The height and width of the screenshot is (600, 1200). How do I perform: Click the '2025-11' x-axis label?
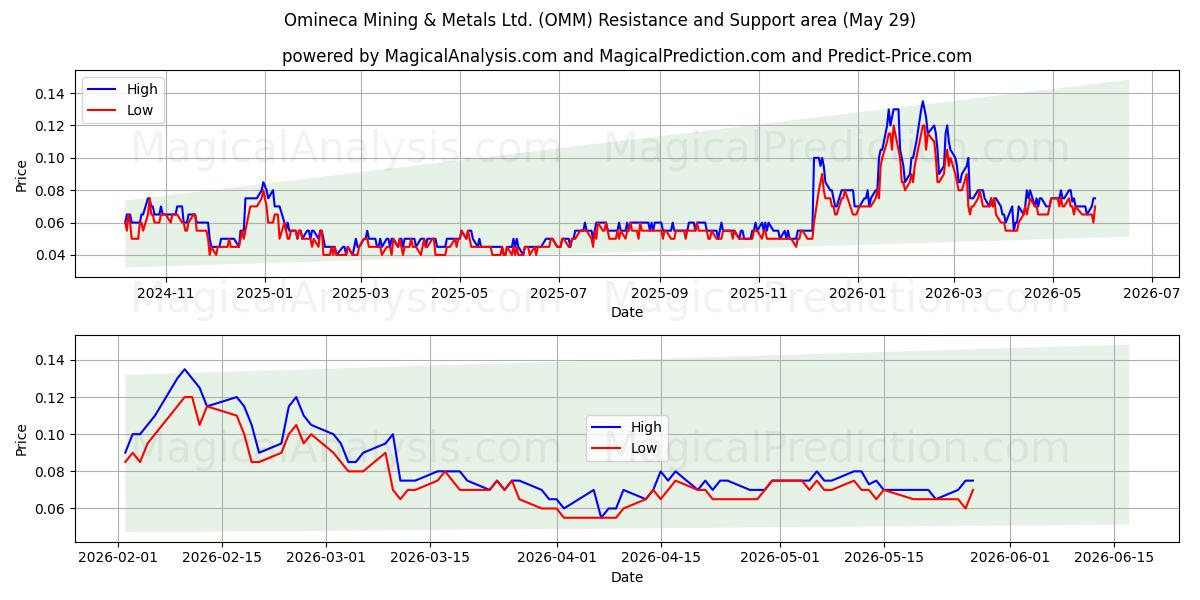click(759, 293)
